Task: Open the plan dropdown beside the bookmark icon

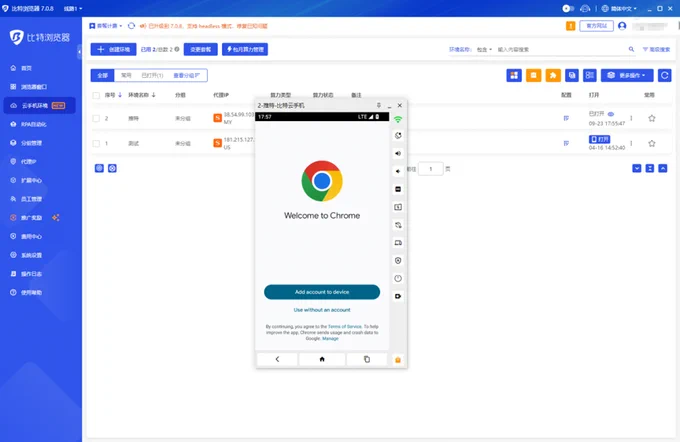Action: [106, 26]
